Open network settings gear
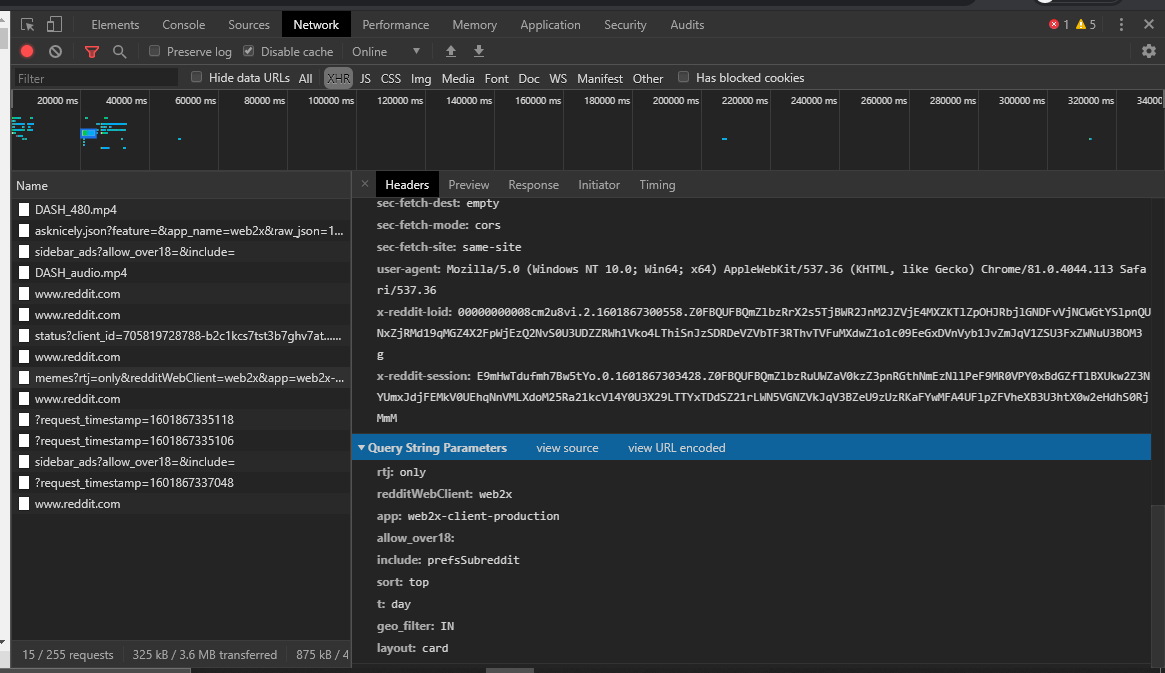 click(1149, 52)
